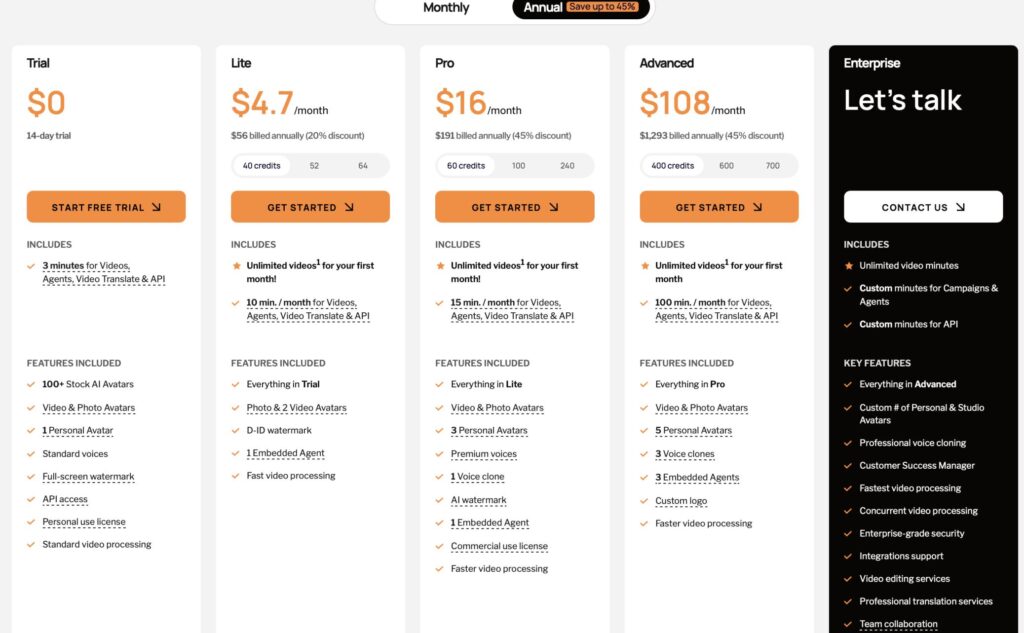Choose the 52 credits option in Lite
This screenshot has height=633, width=1024.
[x=314, y=166]
